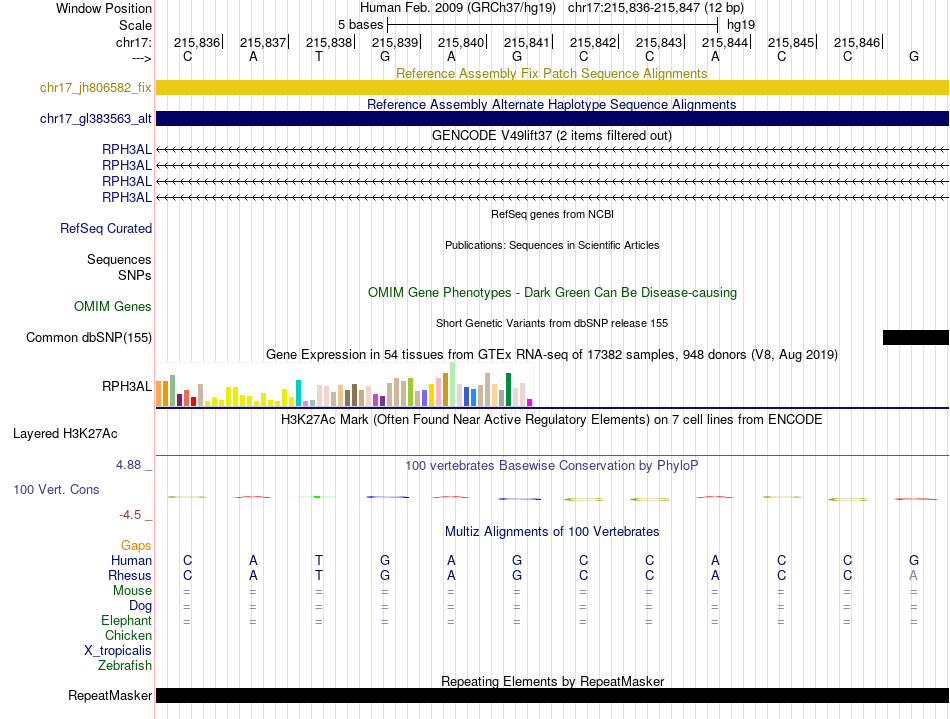This screenshot has height=719, width=950.
Task: Open the H3K27Ac Mark ENCODE track title
Action: pos(551,420)
